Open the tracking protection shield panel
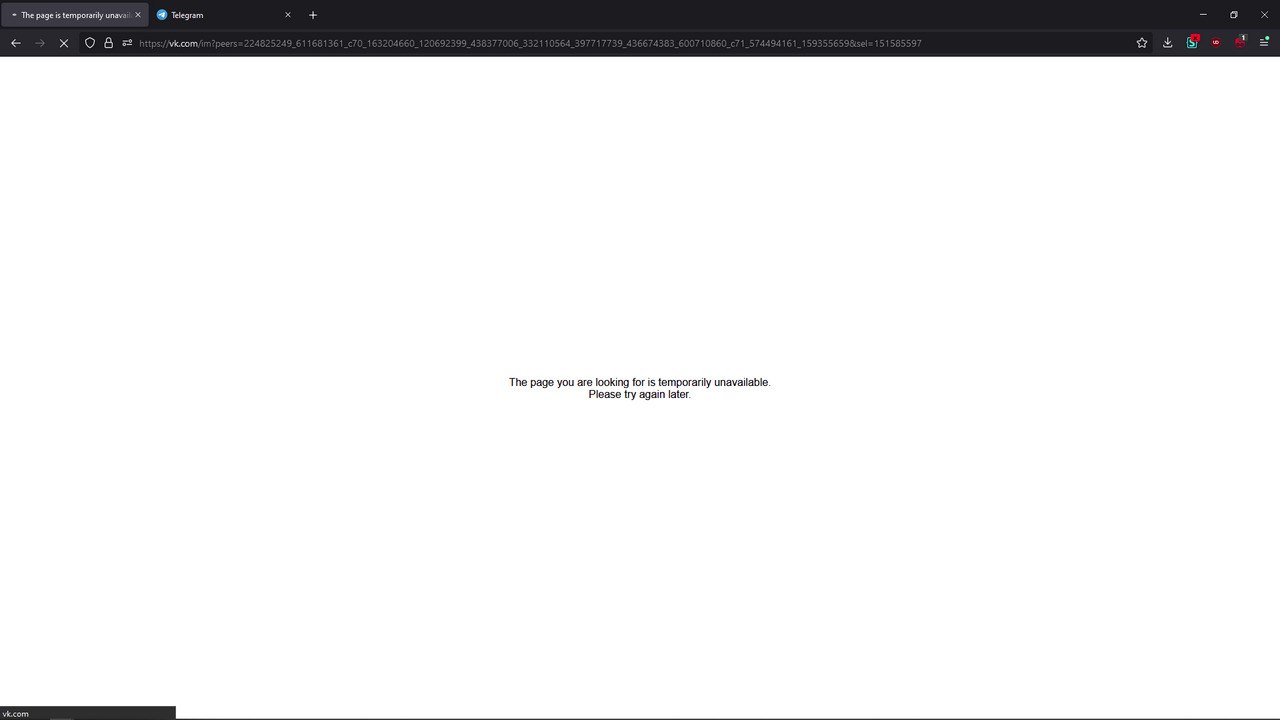Screen dimensions: 1280x720 (90, 43)
